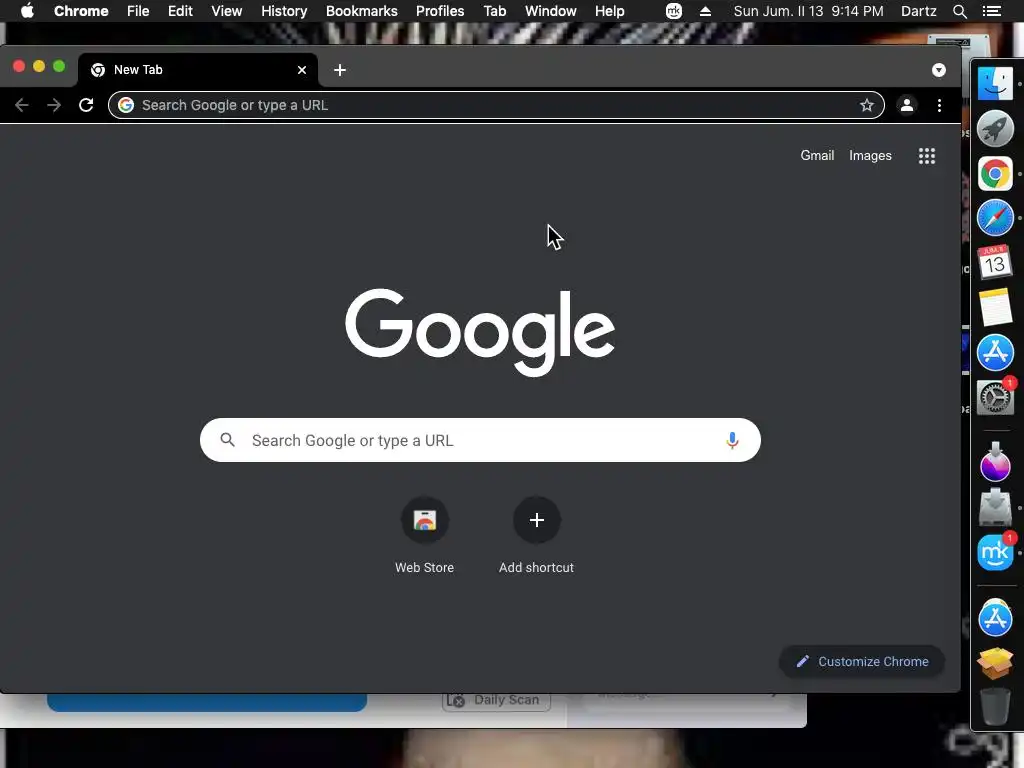Open the Images link
Viewport: 1024px width, 768px height.
(x=870, y=155)
